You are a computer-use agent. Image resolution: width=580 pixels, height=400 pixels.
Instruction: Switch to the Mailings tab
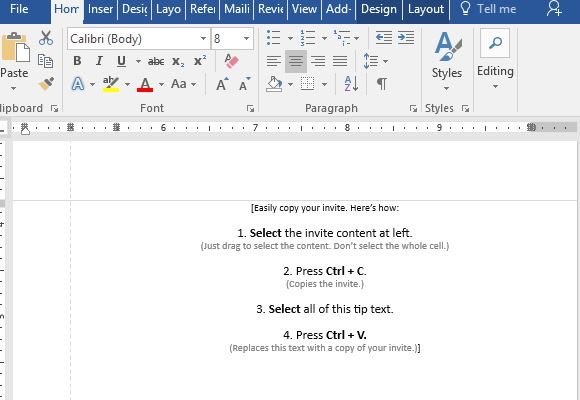tap(237, 9)
